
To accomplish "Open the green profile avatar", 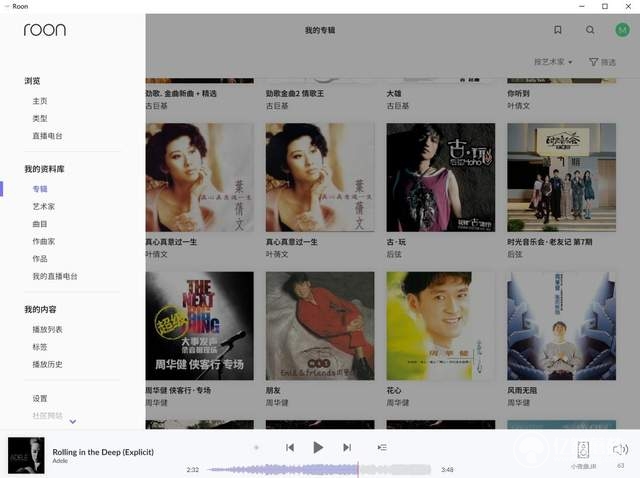I will click(622, 30).
